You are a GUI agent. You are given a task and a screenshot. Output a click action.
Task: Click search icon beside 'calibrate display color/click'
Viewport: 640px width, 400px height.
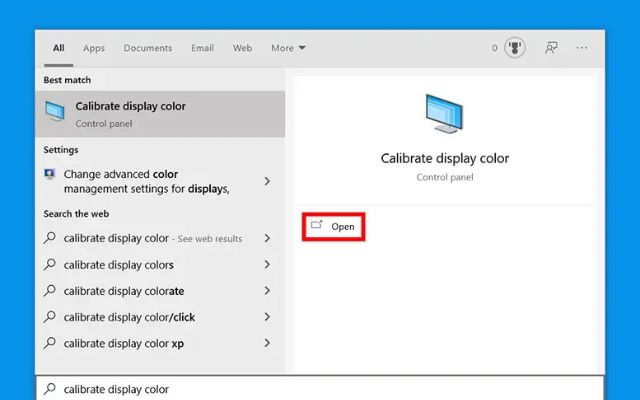coord(49,317)
